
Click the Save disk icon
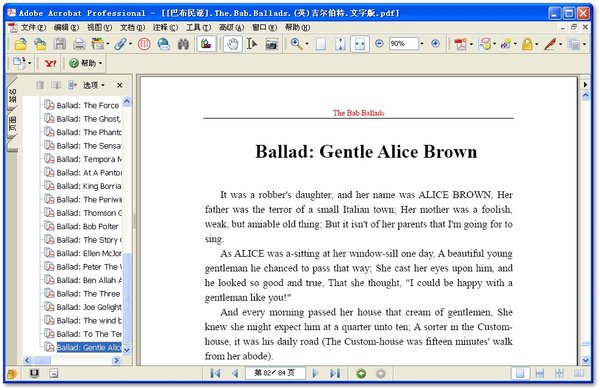coord(60,44)
